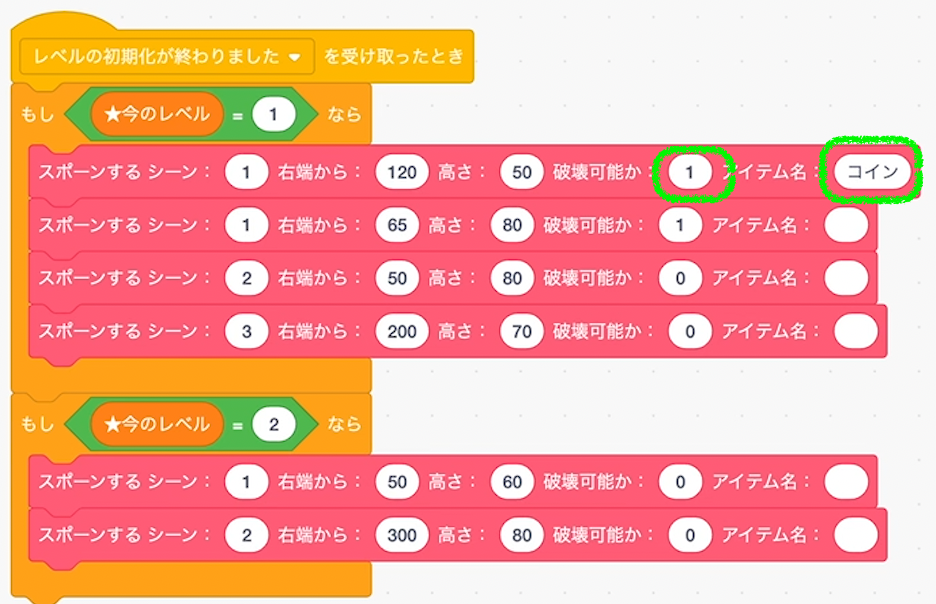Edit the 120 右端から value

[x=402, y=172]
